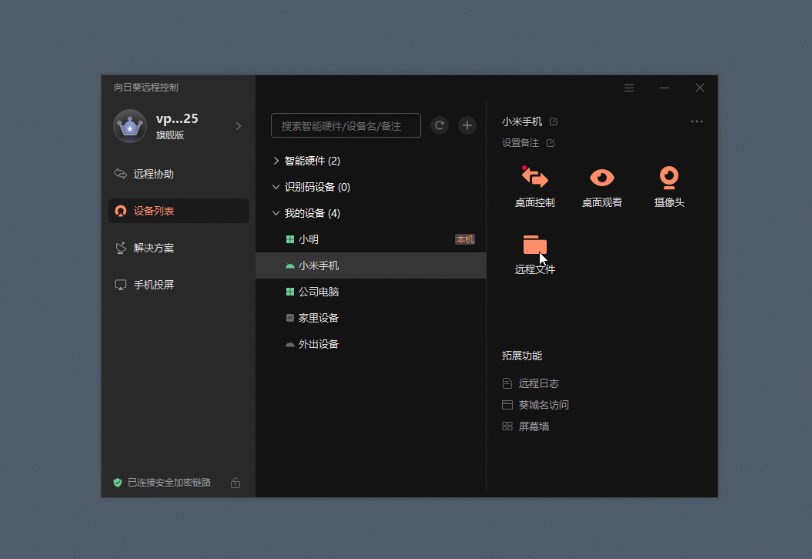812x559 pixels.
Task: Open the 摄像头 camera function
Action: pos(669,187)
